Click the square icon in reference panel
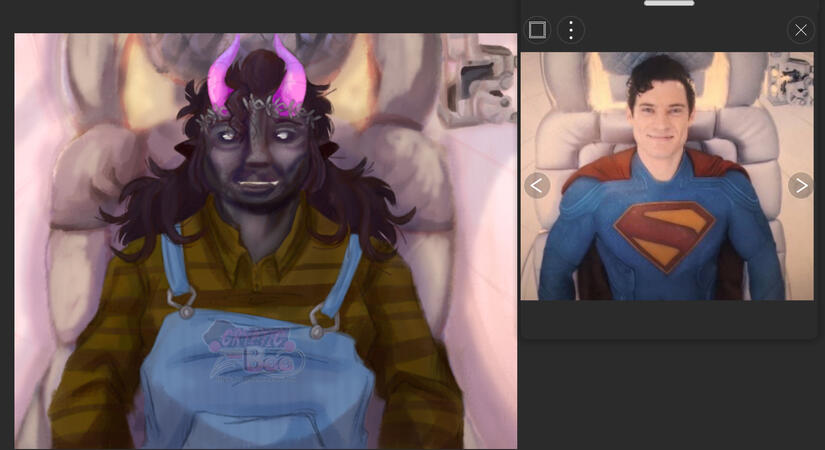 537,30
